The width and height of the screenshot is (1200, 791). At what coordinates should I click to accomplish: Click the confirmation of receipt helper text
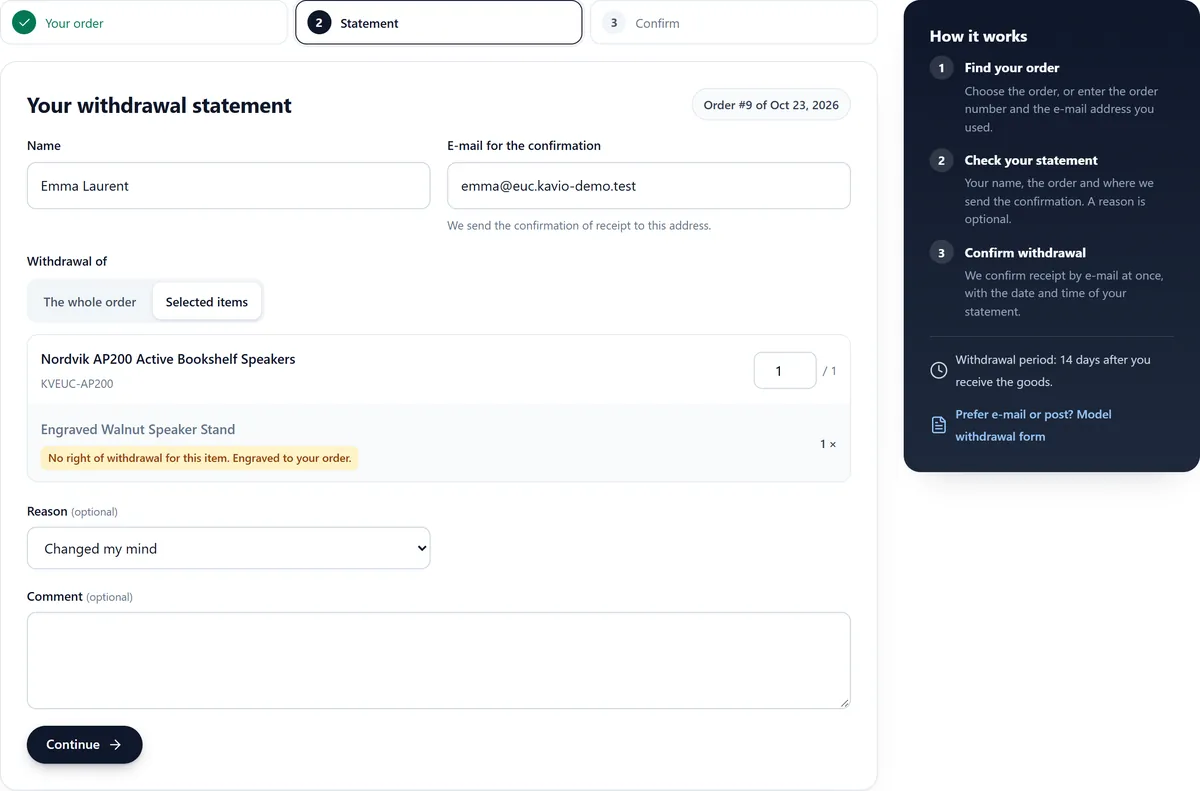click(x=579, y=226)
